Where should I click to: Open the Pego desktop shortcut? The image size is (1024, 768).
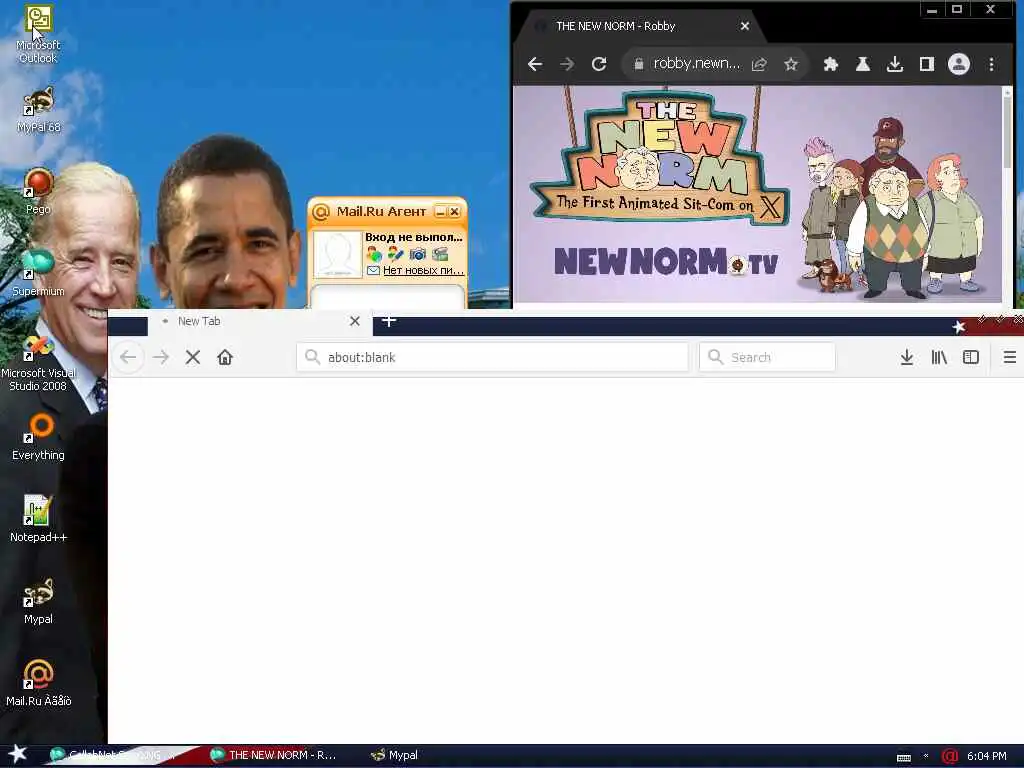[x=38, y=191]
